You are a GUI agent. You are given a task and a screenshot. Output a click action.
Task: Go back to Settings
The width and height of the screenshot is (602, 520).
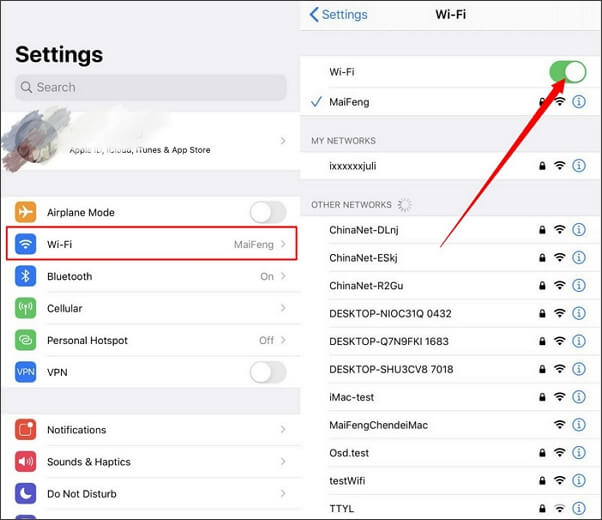pos(338,15)
